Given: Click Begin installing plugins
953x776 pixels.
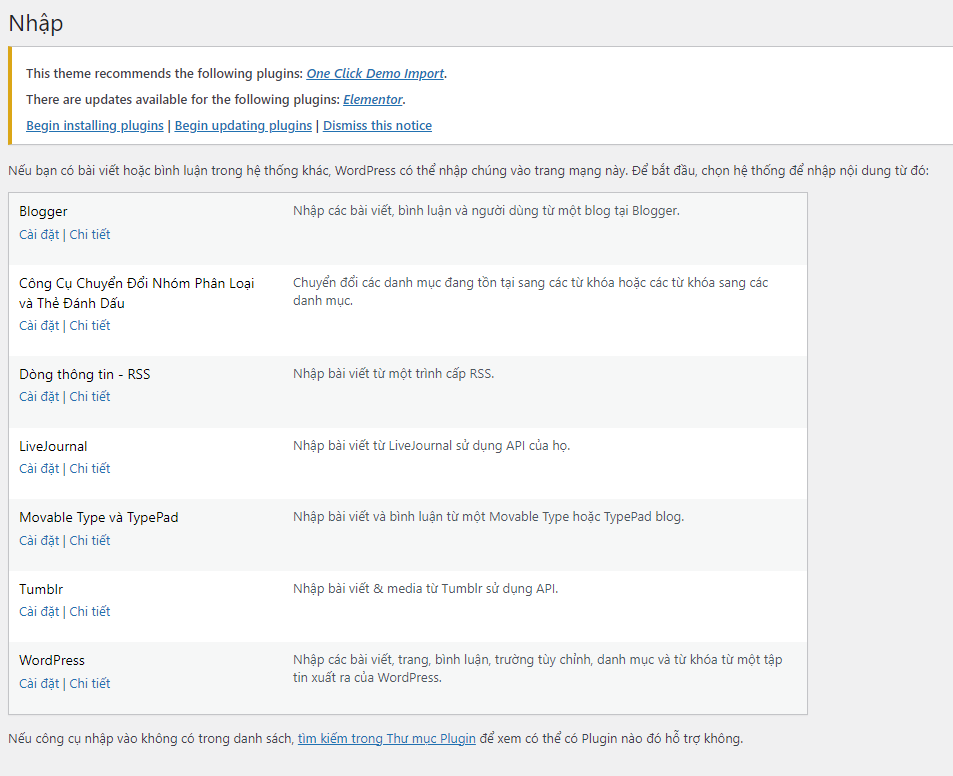Looking at the screenshot, I should click(x=95, y=126).
